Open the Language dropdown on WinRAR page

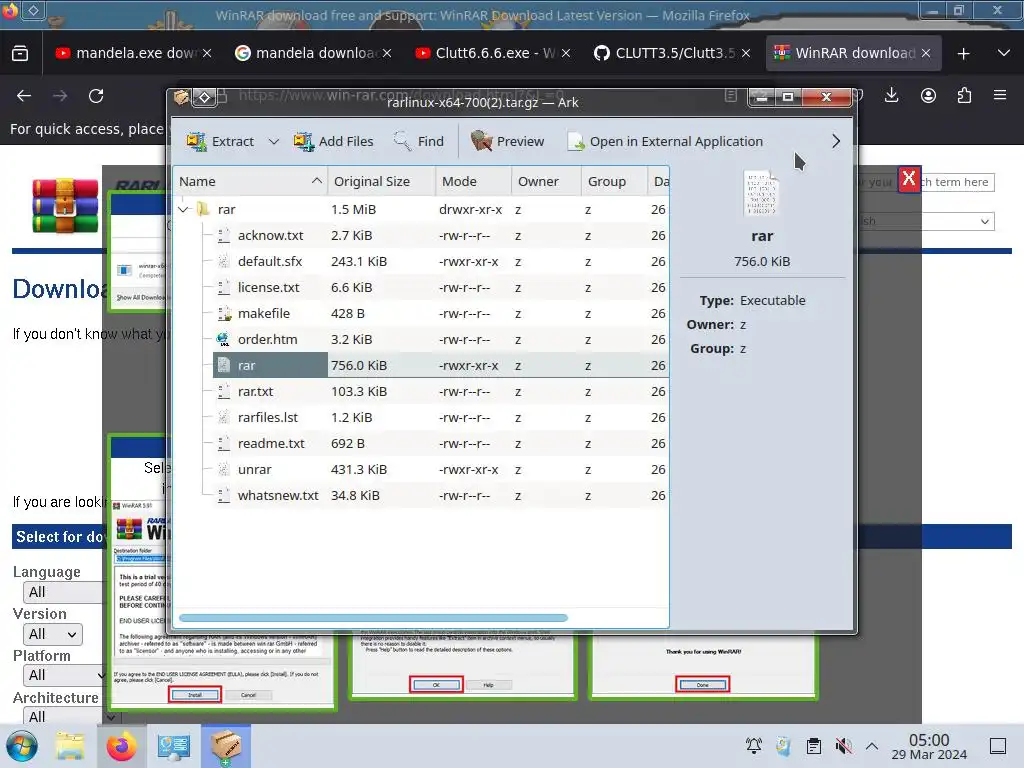click(x=63, y=592)
